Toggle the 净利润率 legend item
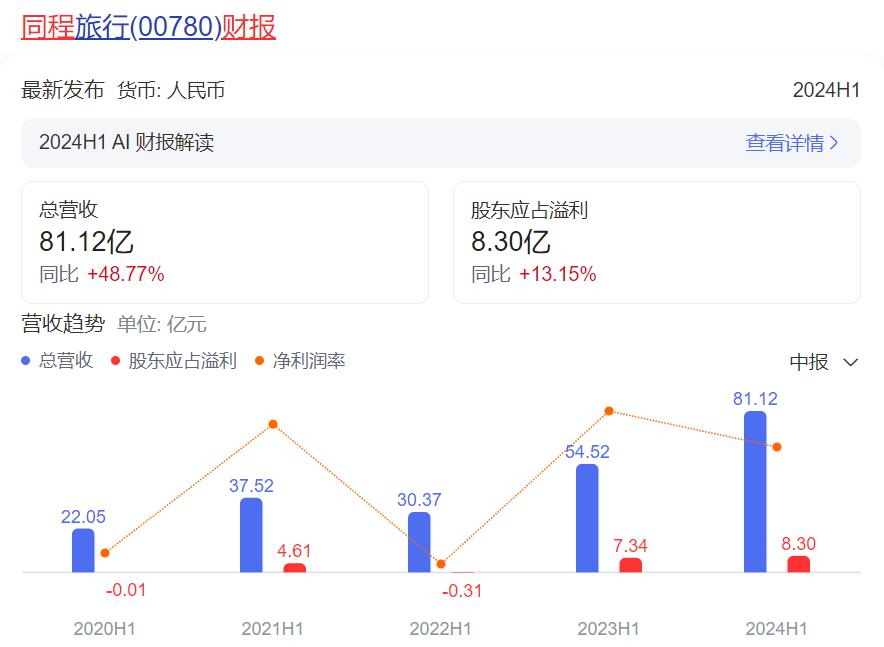Image resolution: width=884 pixels, height=647 pixels. click(300, 361)
